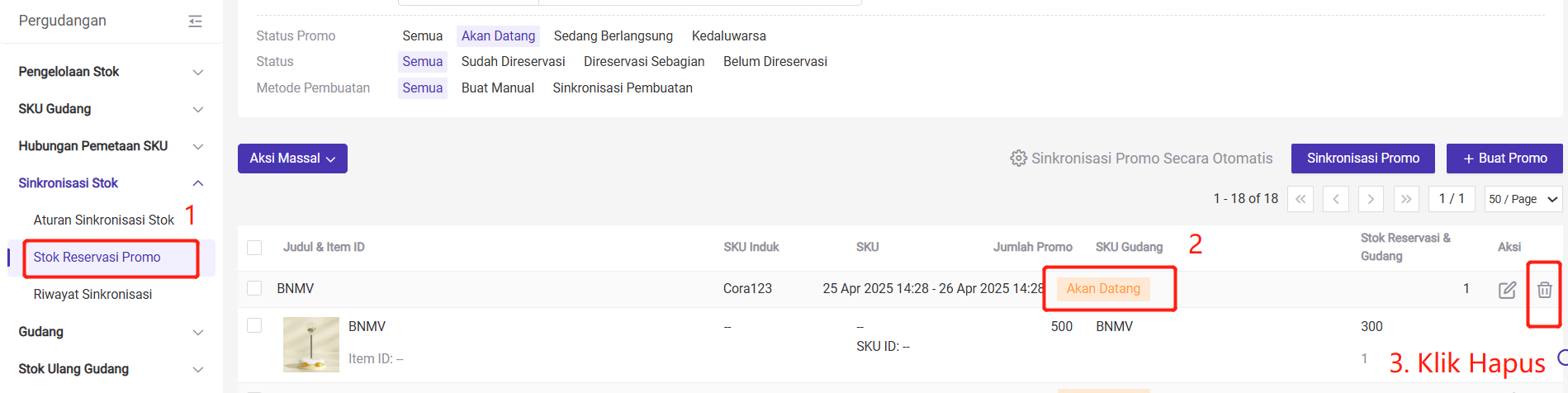The image size is (1568, 393).
Task: Expand Pengelolaan Stok sidebar section
Action: point(111,72)
